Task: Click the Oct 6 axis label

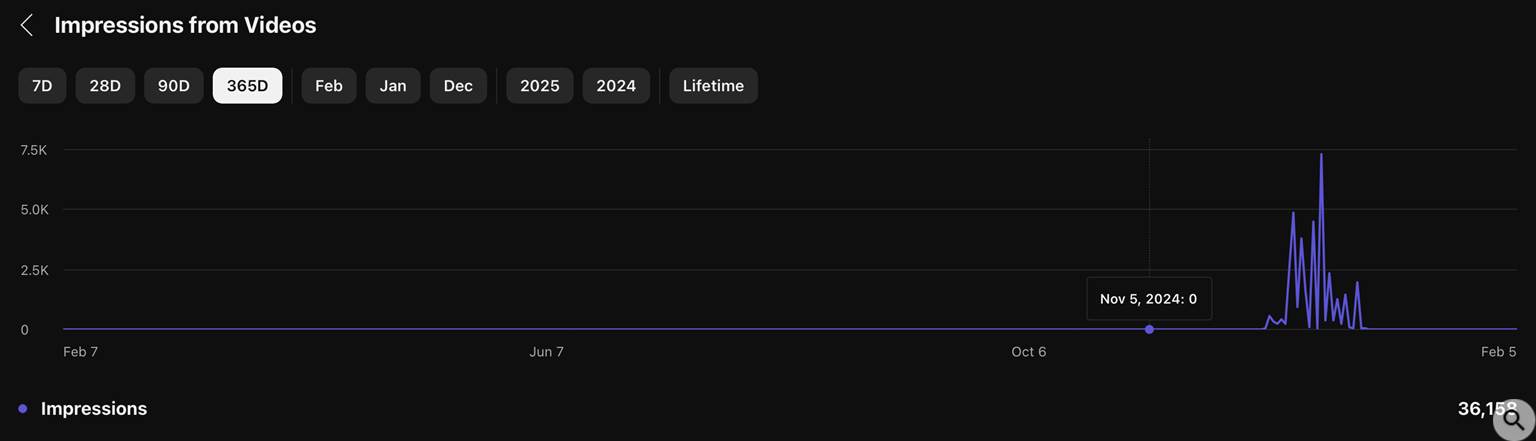Action: [1028, 352]
